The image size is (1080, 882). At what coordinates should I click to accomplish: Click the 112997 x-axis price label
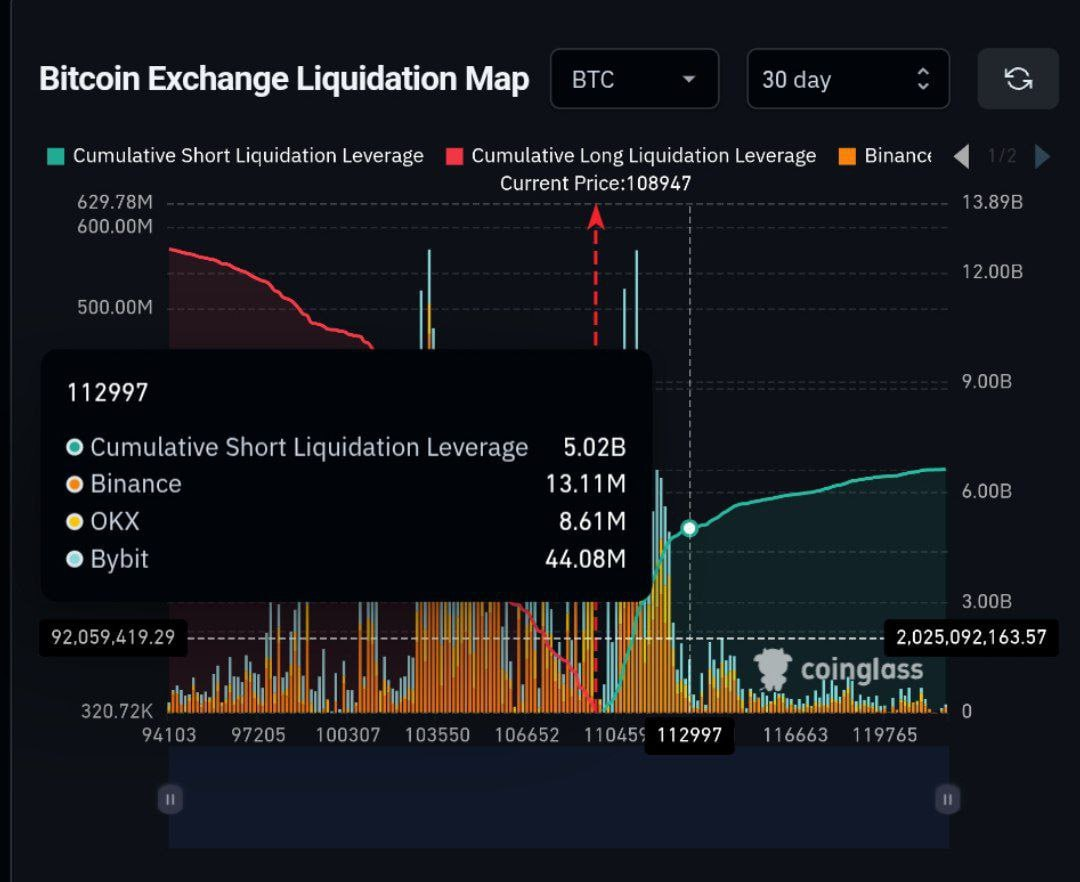689,735
